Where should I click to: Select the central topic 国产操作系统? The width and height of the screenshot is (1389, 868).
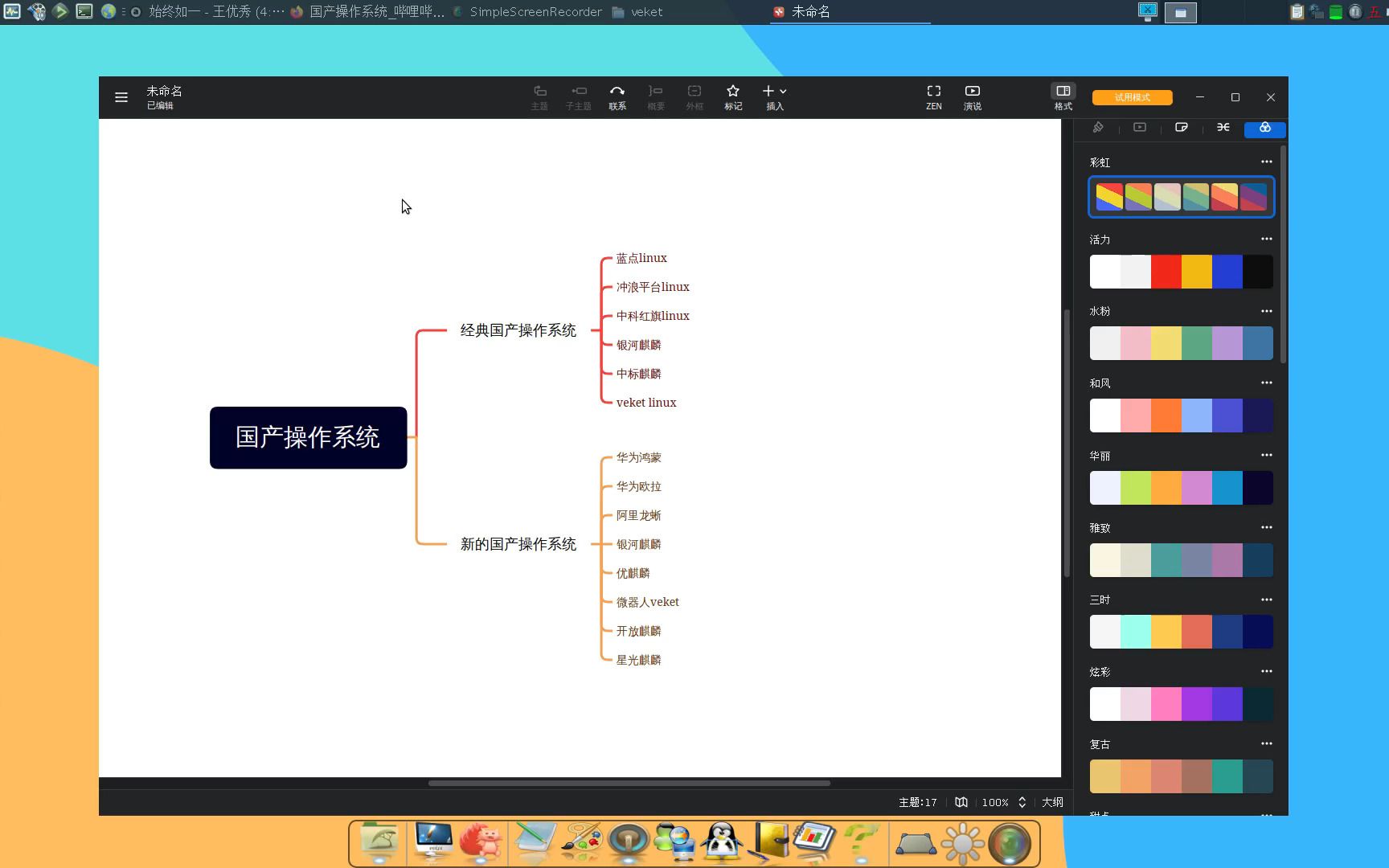[308, 437]
